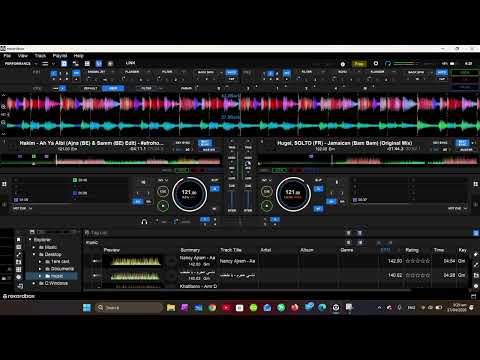480x360 pixels.
Task: Click Nancy Ajram preview waveform thumbnail
Action: click(135, 261)
